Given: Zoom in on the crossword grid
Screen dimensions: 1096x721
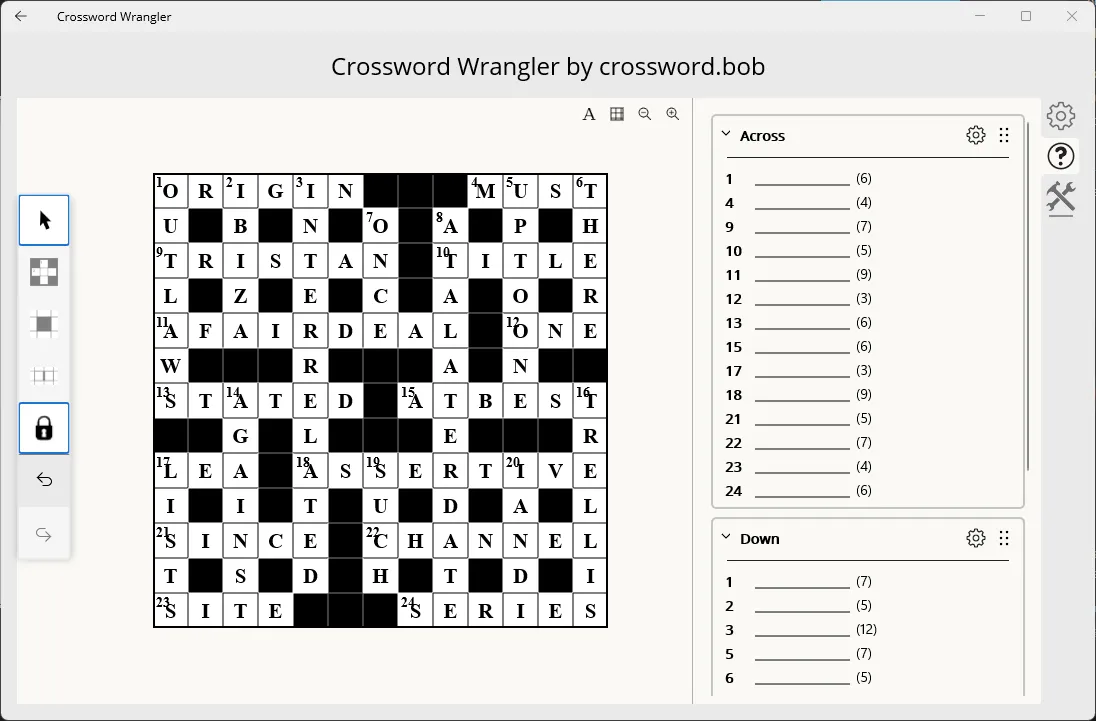Looking at the screenshot, I should (x=672, y=114).
